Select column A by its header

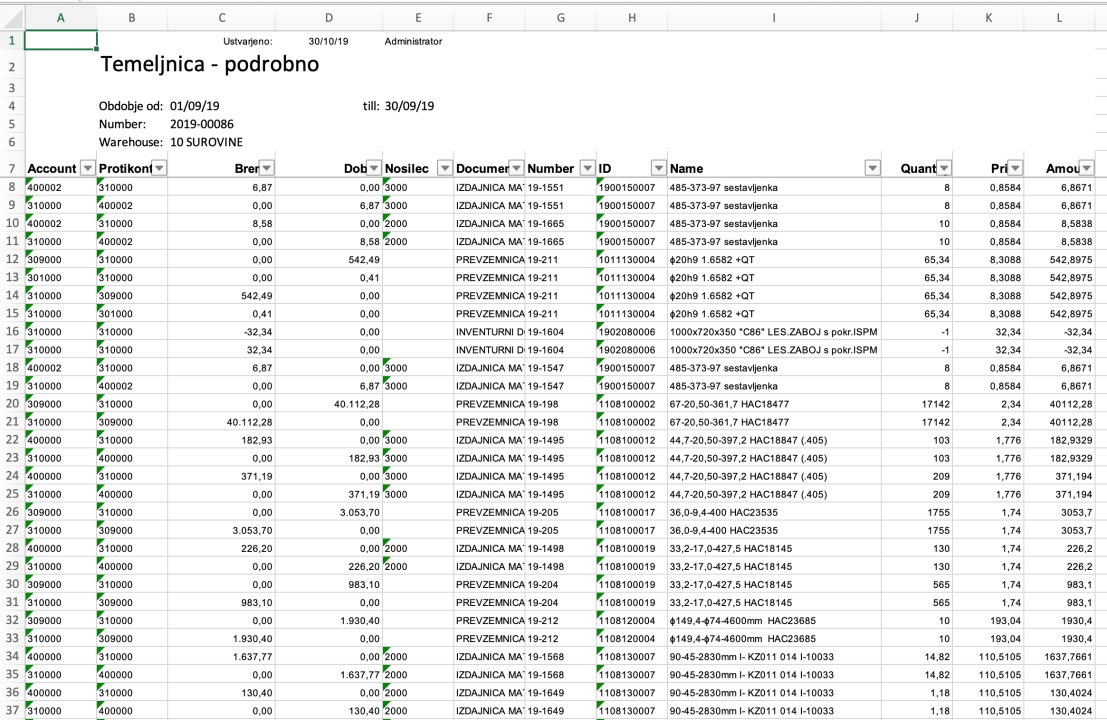pos(60,17)
